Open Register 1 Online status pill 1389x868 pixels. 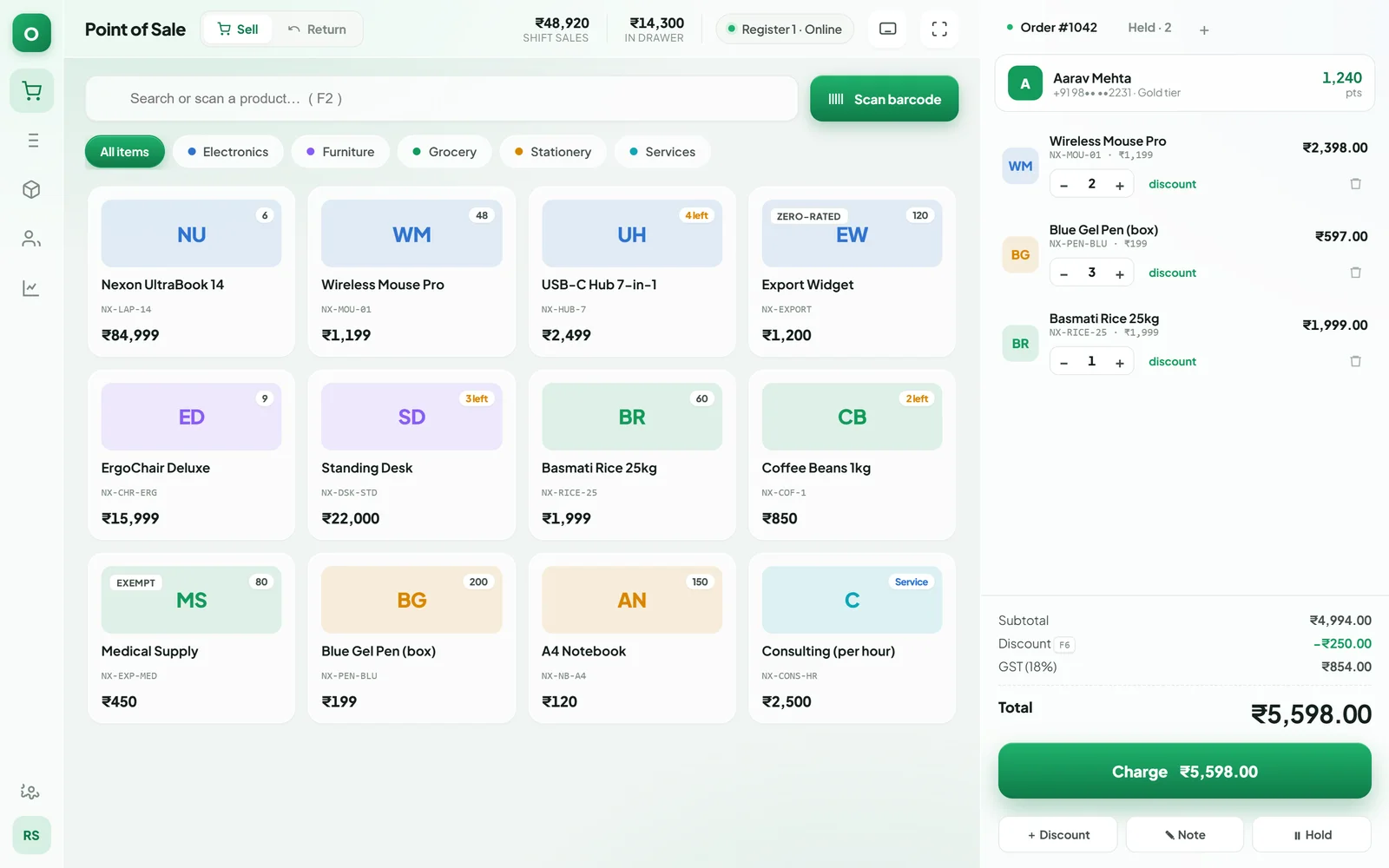[x=785, y=30]
